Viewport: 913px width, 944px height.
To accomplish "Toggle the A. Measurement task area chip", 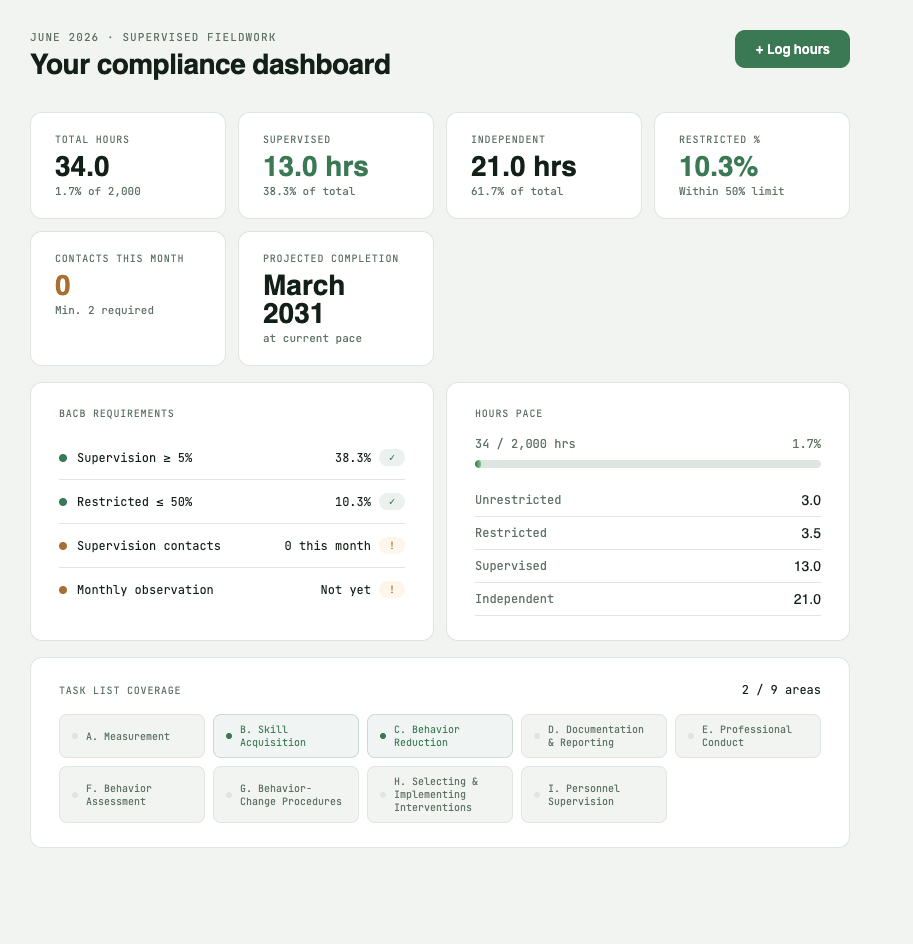I will 132,736.
